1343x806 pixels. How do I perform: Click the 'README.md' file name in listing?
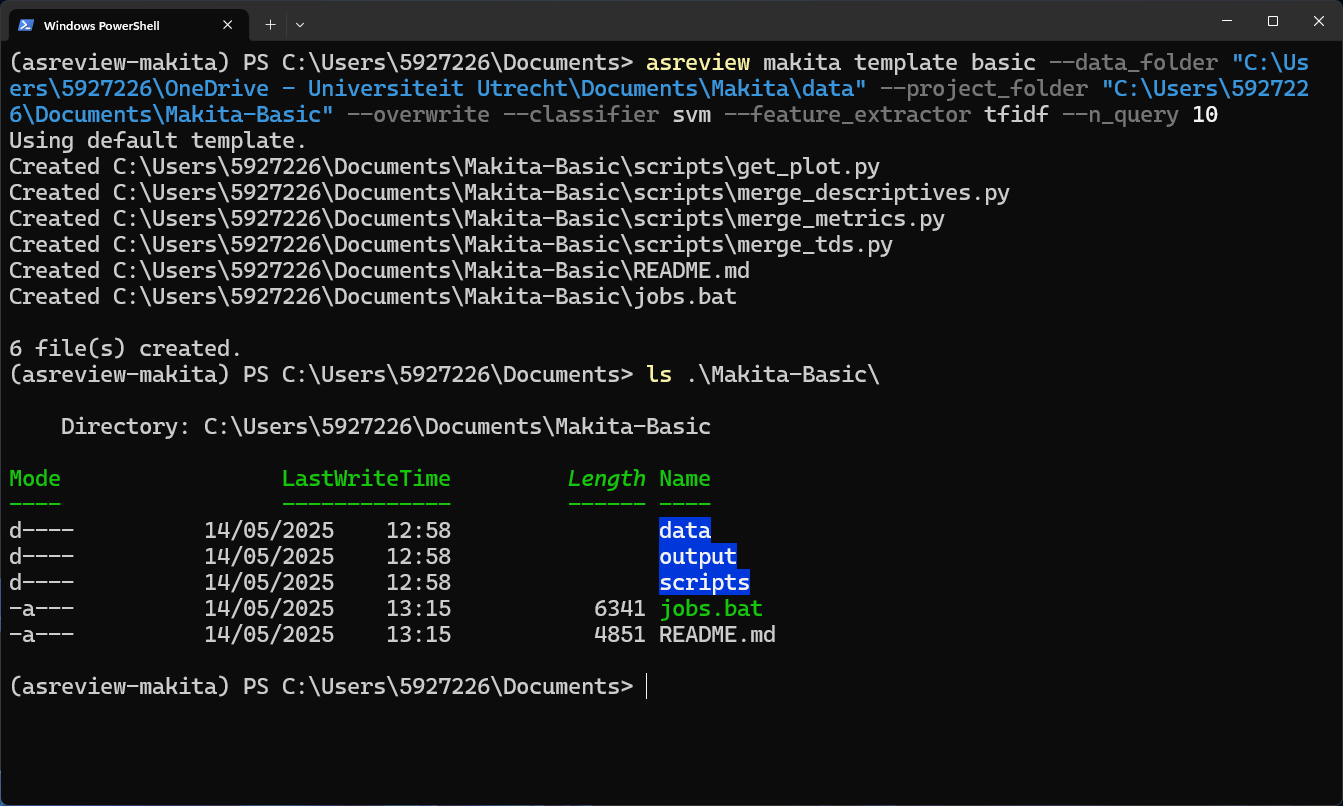tap(717, 634)
